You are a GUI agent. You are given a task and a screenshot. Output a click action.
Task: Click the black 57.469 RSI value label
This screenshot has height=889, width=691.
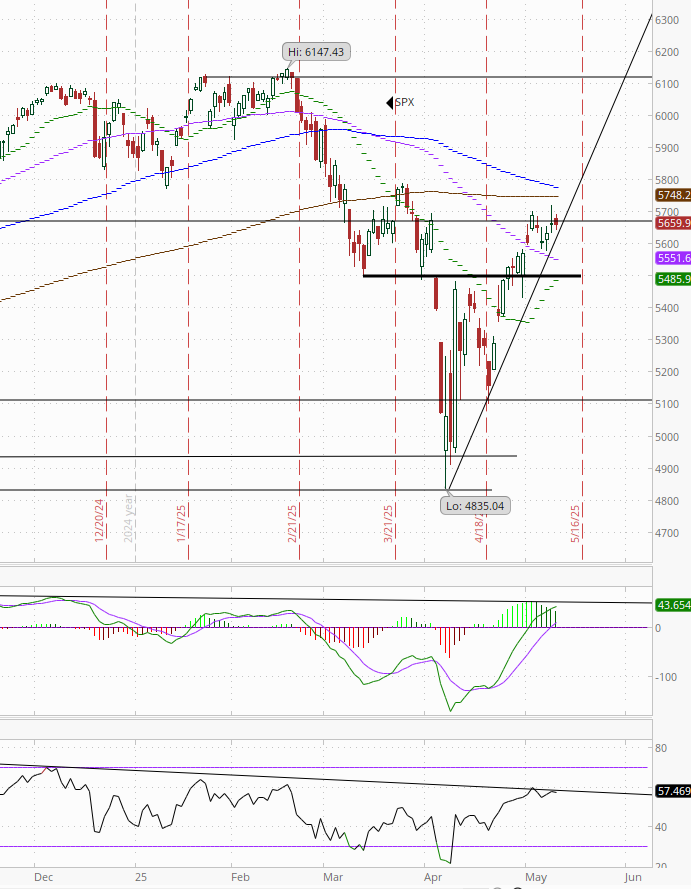pos(673,790)
